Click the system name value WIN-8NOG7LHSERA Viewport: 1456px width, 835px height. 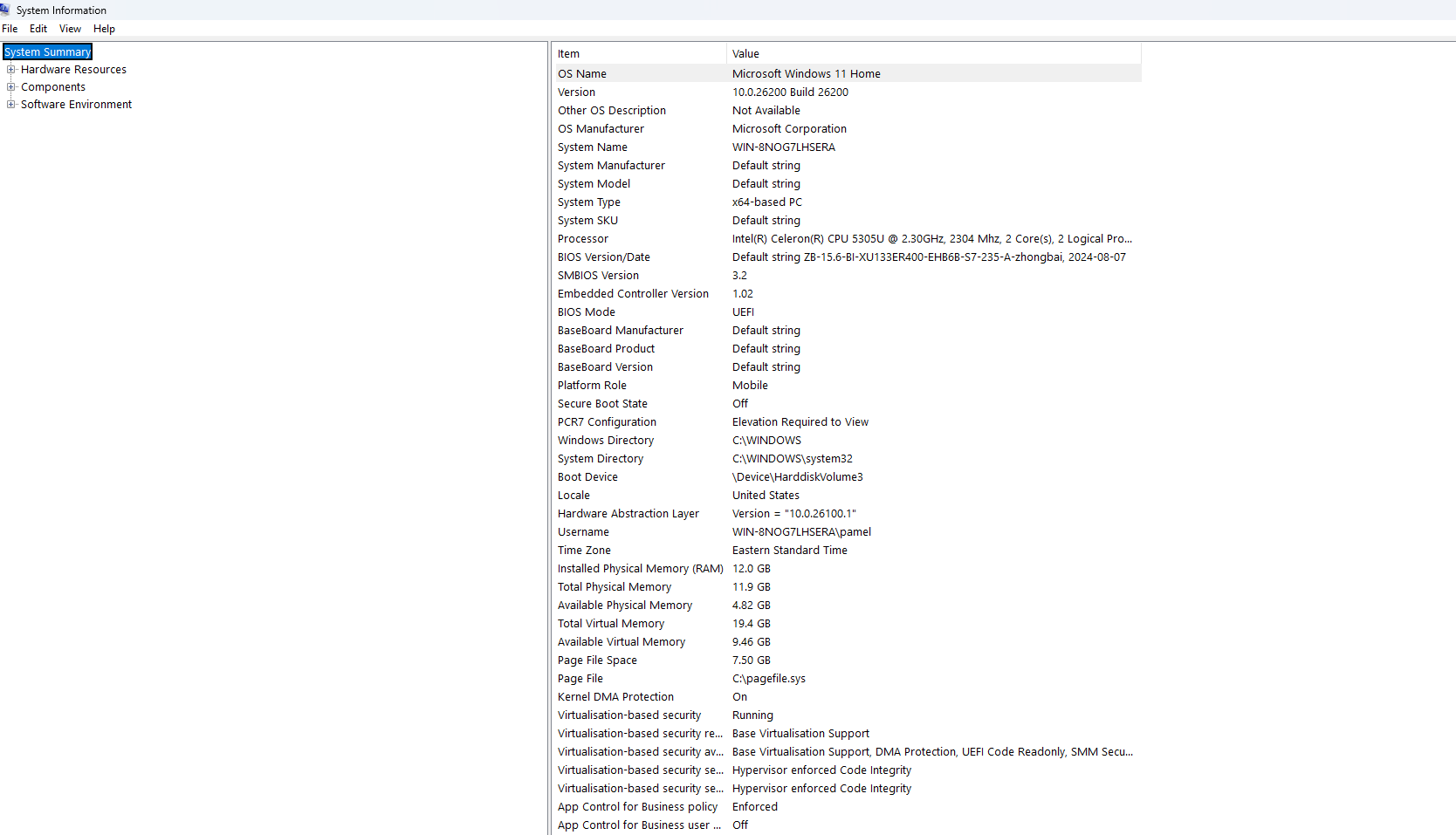(784, 147)
